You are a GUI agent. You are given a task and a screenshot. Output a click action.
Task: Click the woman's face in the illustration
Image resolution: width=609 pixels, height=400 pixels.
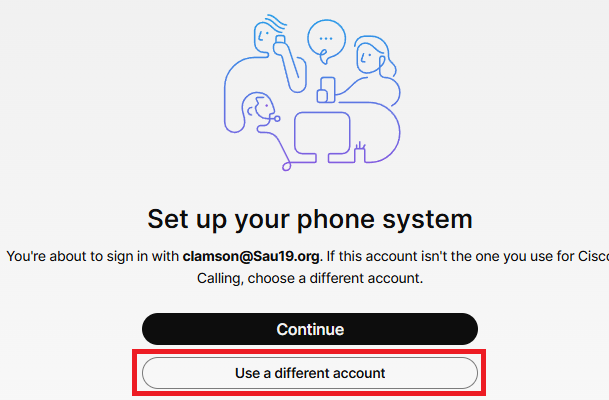367,58
